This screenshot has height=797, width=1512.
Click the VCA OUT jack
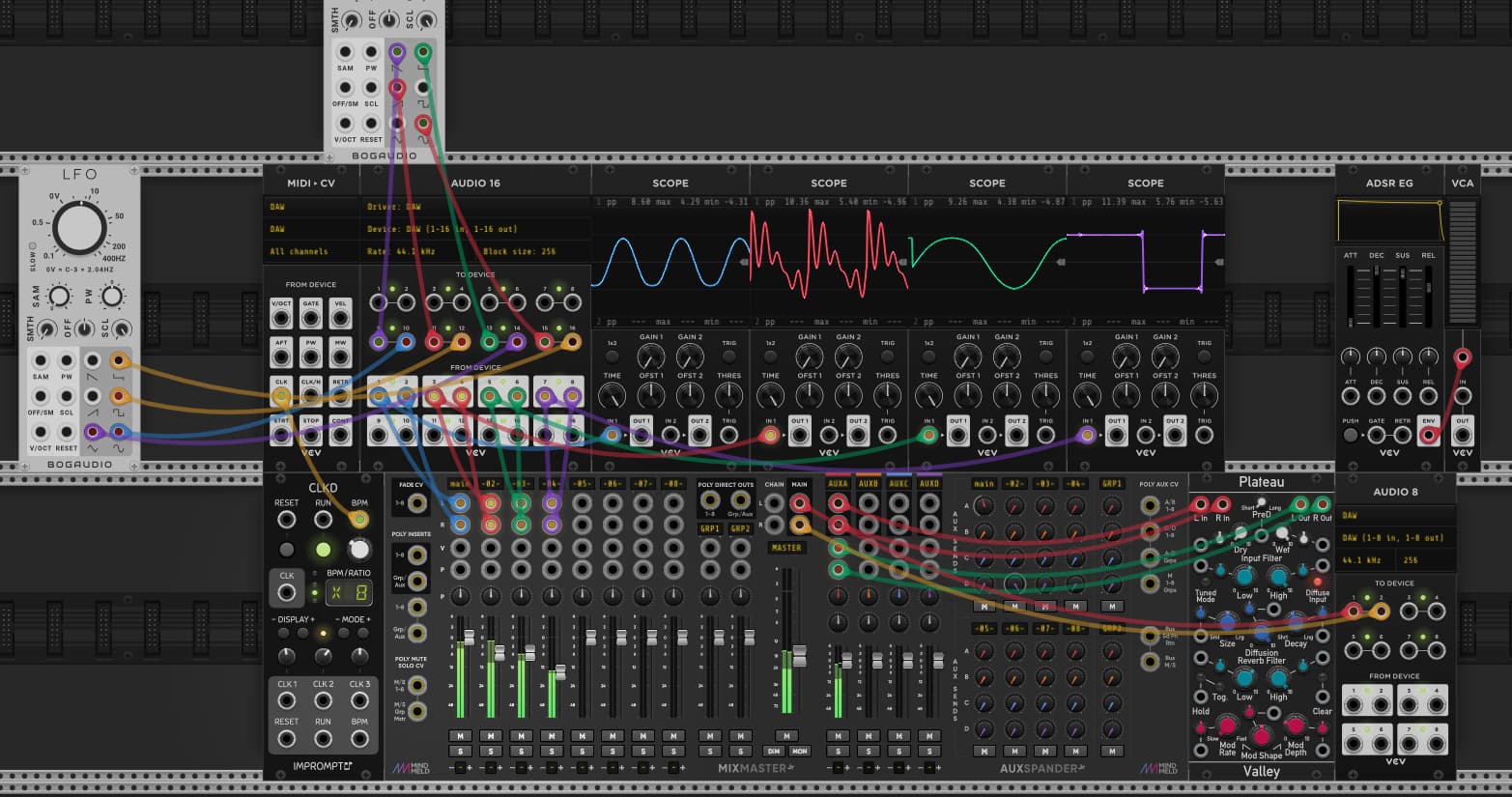click(x=1463, y=436)
